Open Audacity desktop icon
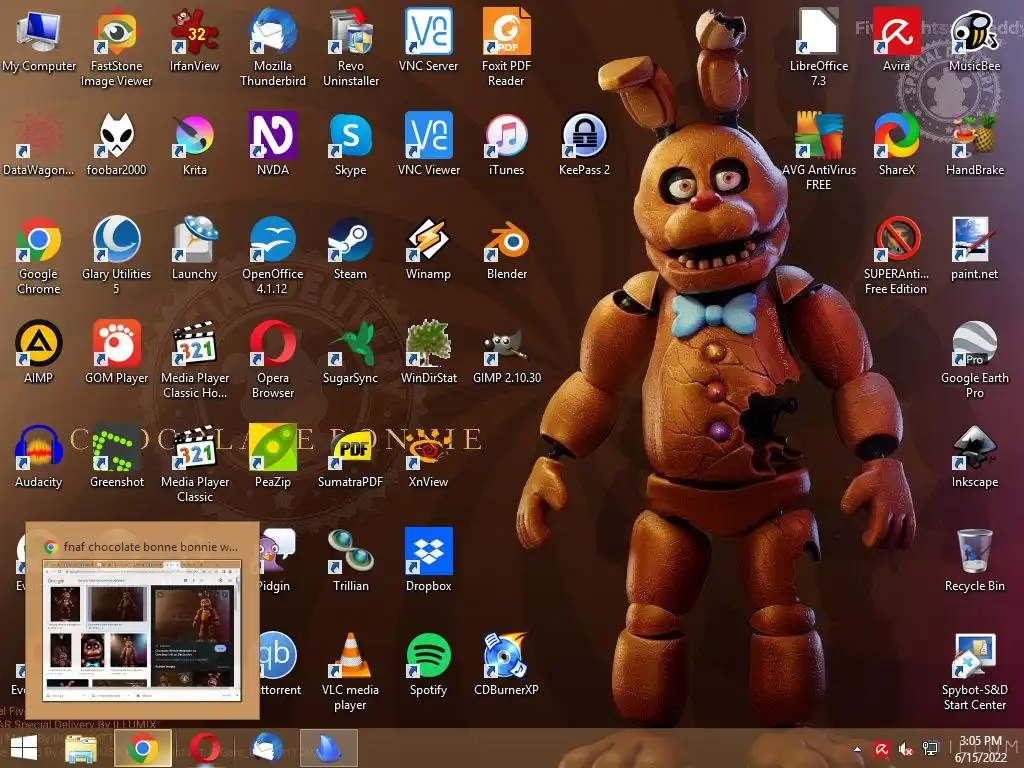 [39, 457]
